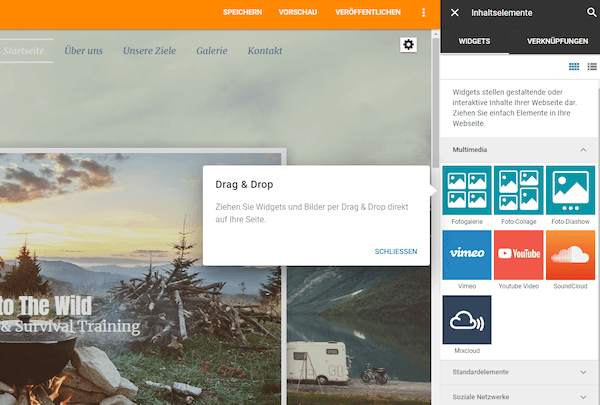Click the Survival Training heading text
Screen dimensions: 600x405
tap(71, 327)
